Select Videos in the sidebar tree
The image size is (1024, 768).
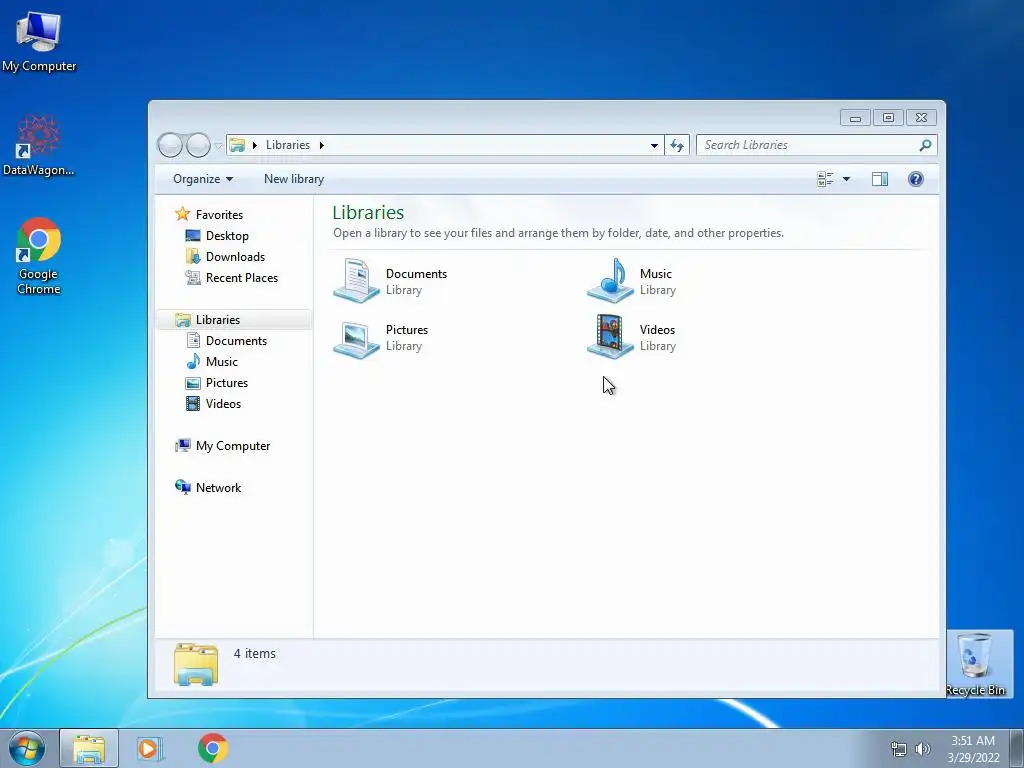(223, 404)
